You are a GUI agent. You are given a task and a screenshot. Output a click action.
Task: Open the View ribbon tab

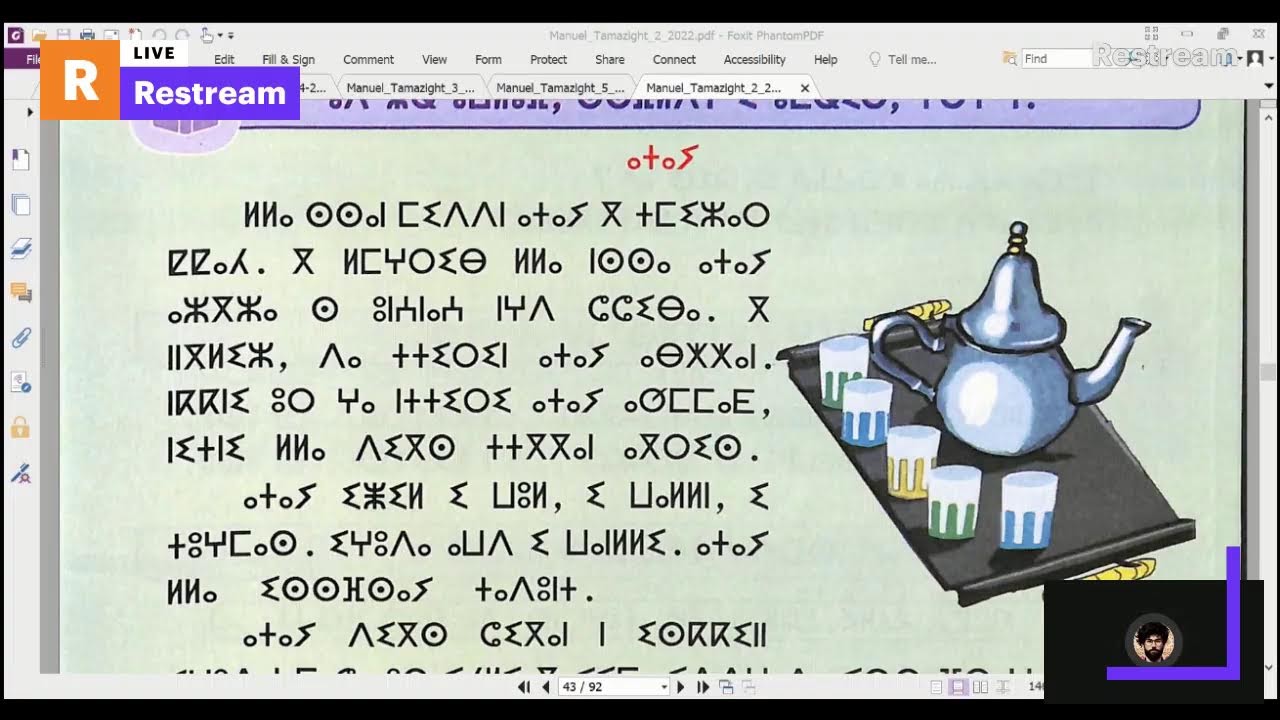pyautogui.click(x=434, y=59)
